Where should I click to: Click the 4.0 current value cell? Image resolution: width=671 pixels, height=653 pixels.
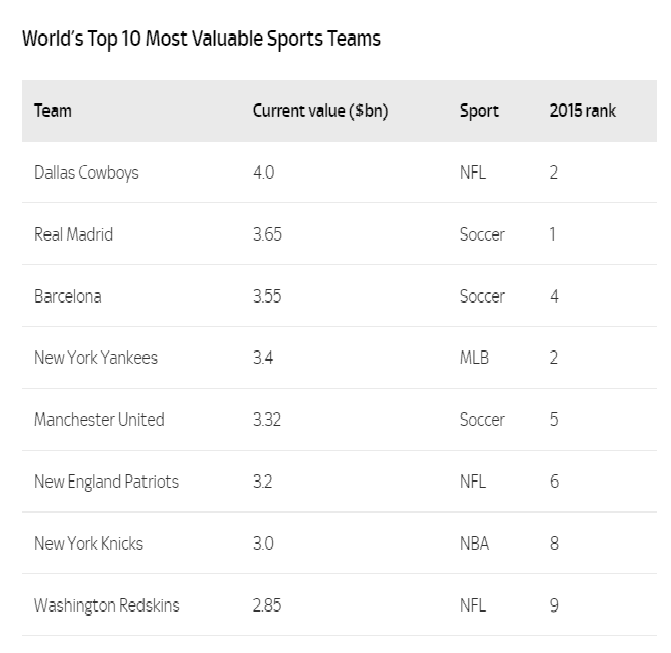coord(263,173)
